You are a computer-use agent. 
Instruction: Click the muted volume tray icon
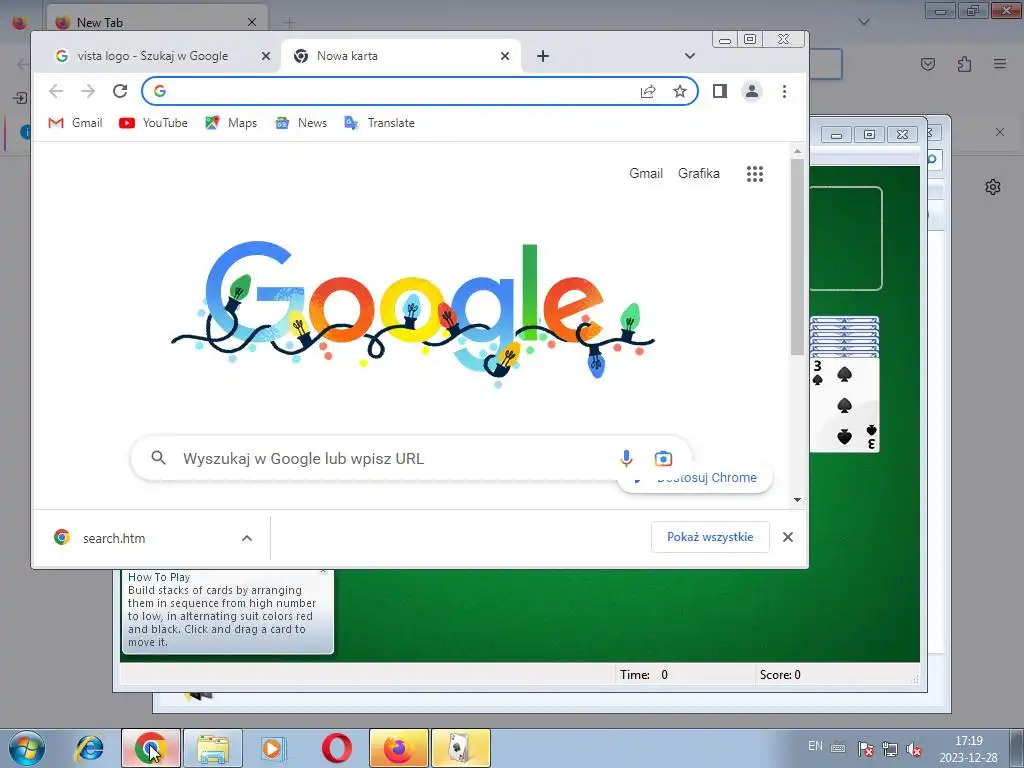pos(914,748)
